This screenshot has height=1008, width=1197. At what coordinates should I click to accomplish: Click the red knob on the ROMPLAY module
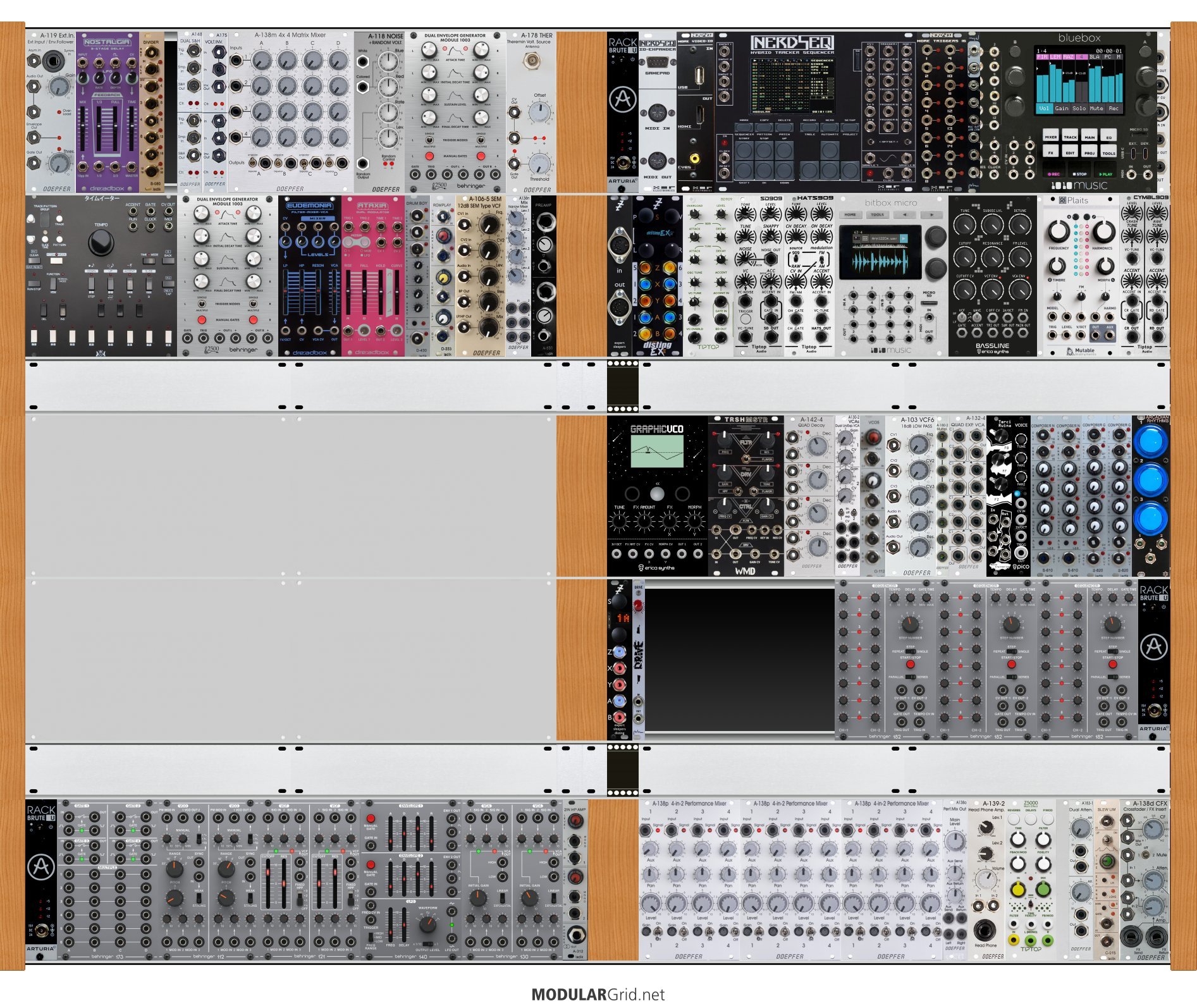point(444,236)
